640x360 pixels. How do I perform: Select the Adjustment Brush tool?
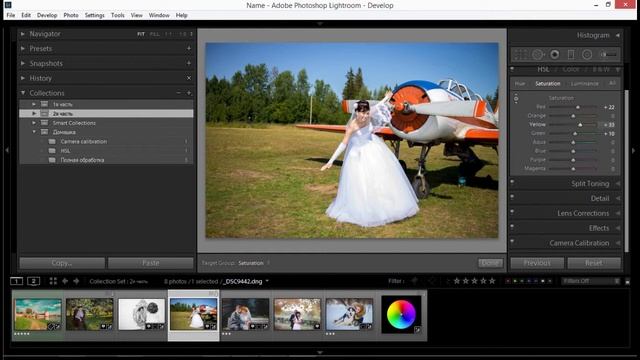pyautogui.click(x=608, y=54)
